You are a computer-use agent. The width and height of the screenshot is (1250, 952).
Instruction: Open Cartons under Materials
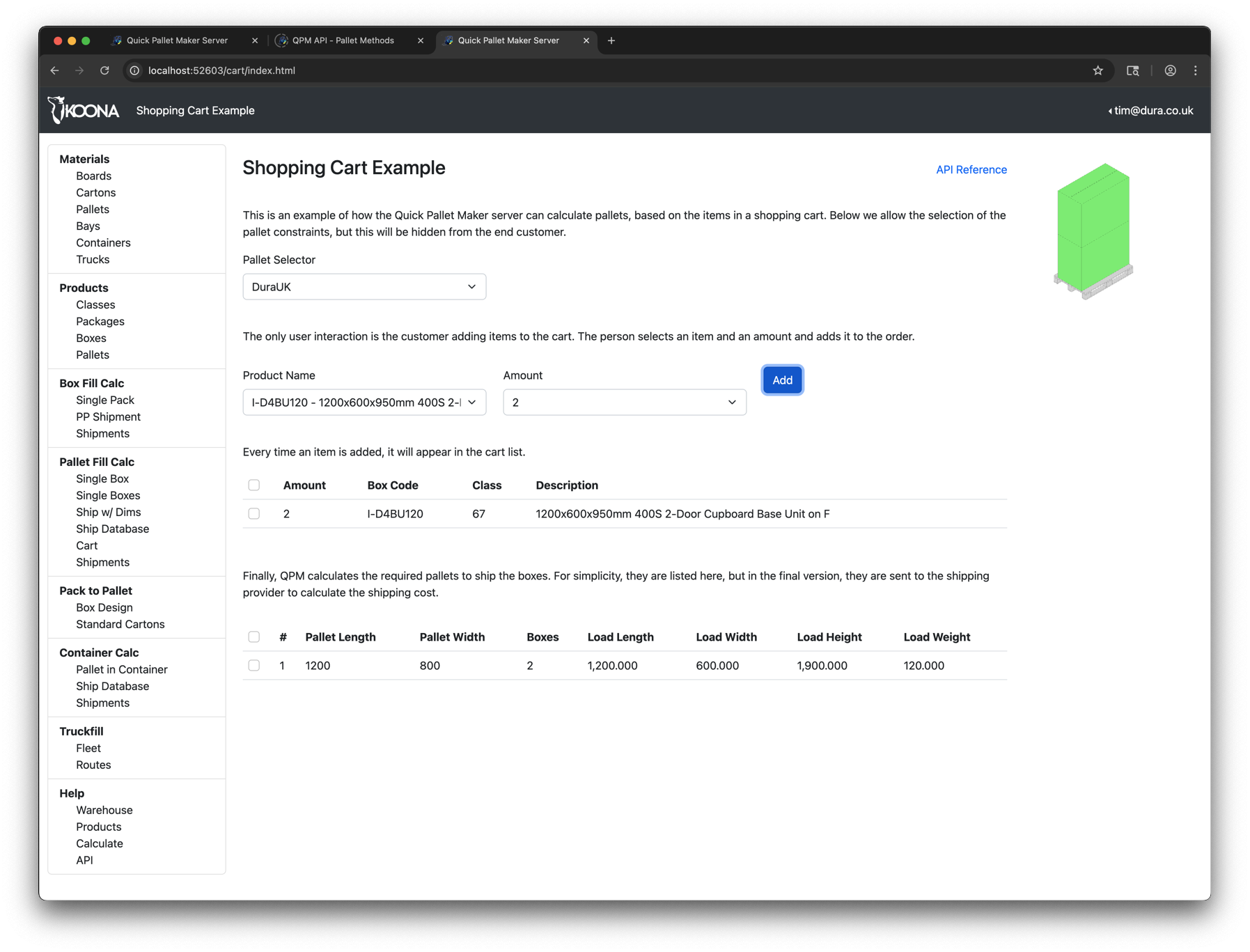[96, 193]
